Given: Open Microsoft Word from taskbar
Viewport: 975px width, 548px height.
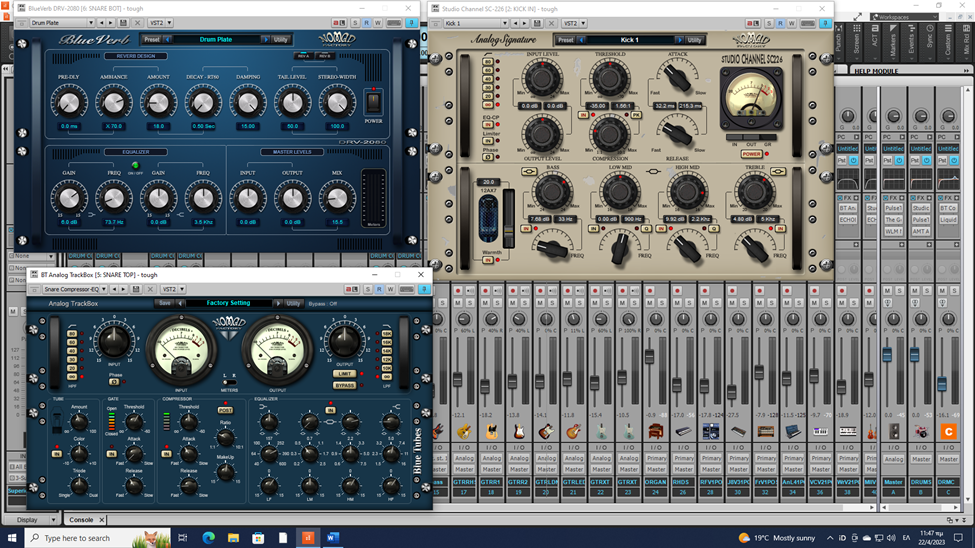Looking at the screenshot, I should pyautogui.click(x=333, y=537).
